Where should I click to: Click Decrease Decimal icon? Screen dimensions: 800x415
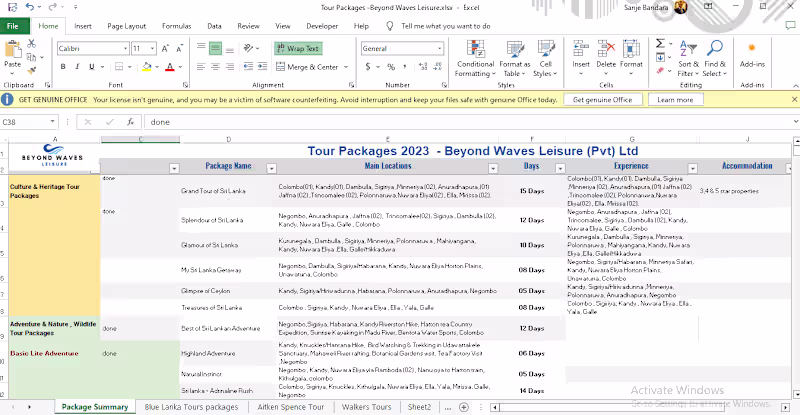point(437,67)
